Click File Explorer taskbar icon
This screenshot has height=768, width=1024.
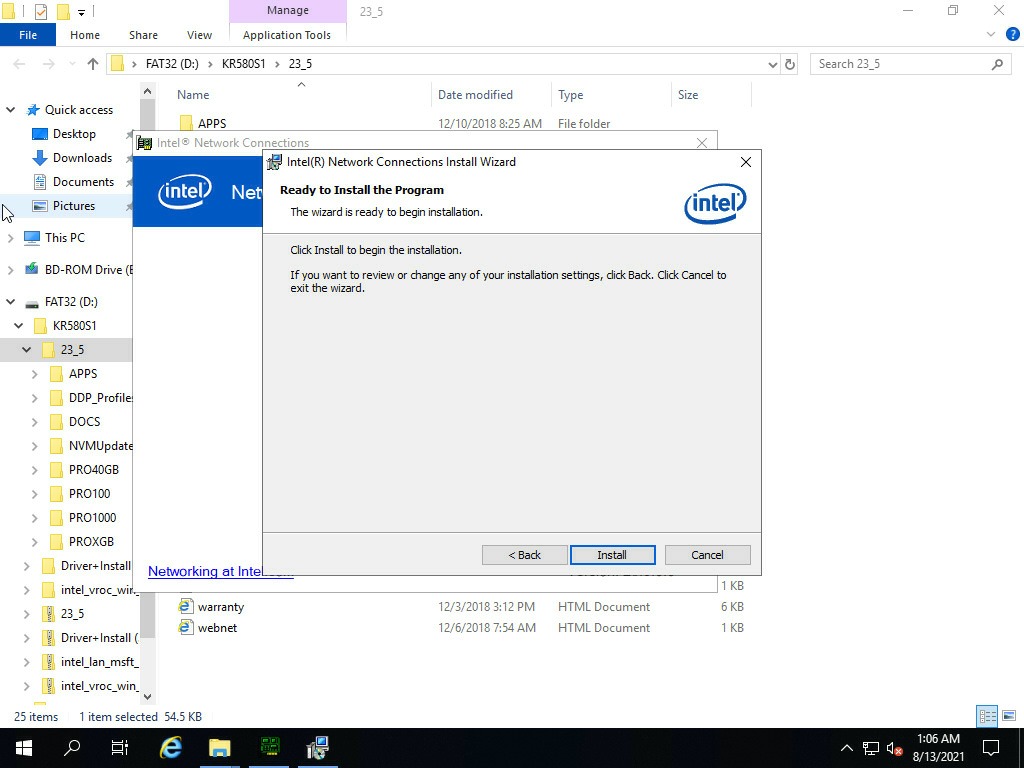(220, 748)
